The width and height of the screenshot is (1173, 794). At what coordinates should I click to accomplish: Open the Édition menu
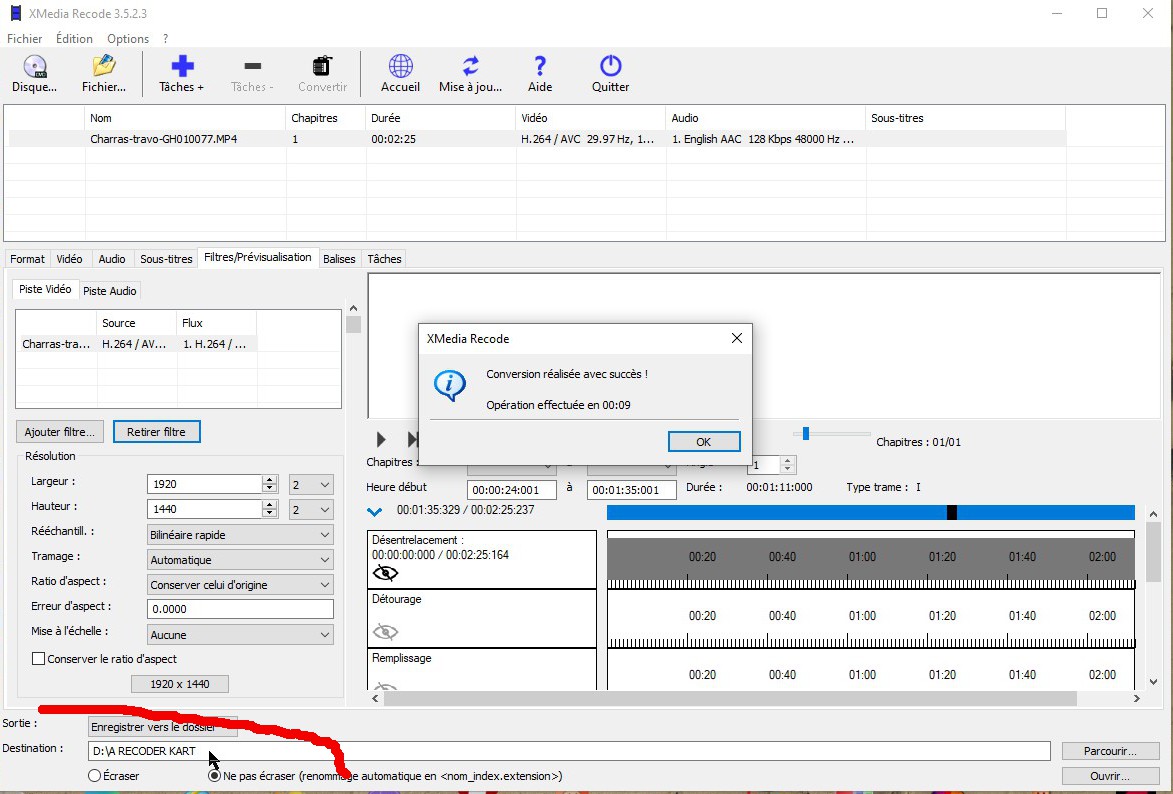[x=74, y=39]
